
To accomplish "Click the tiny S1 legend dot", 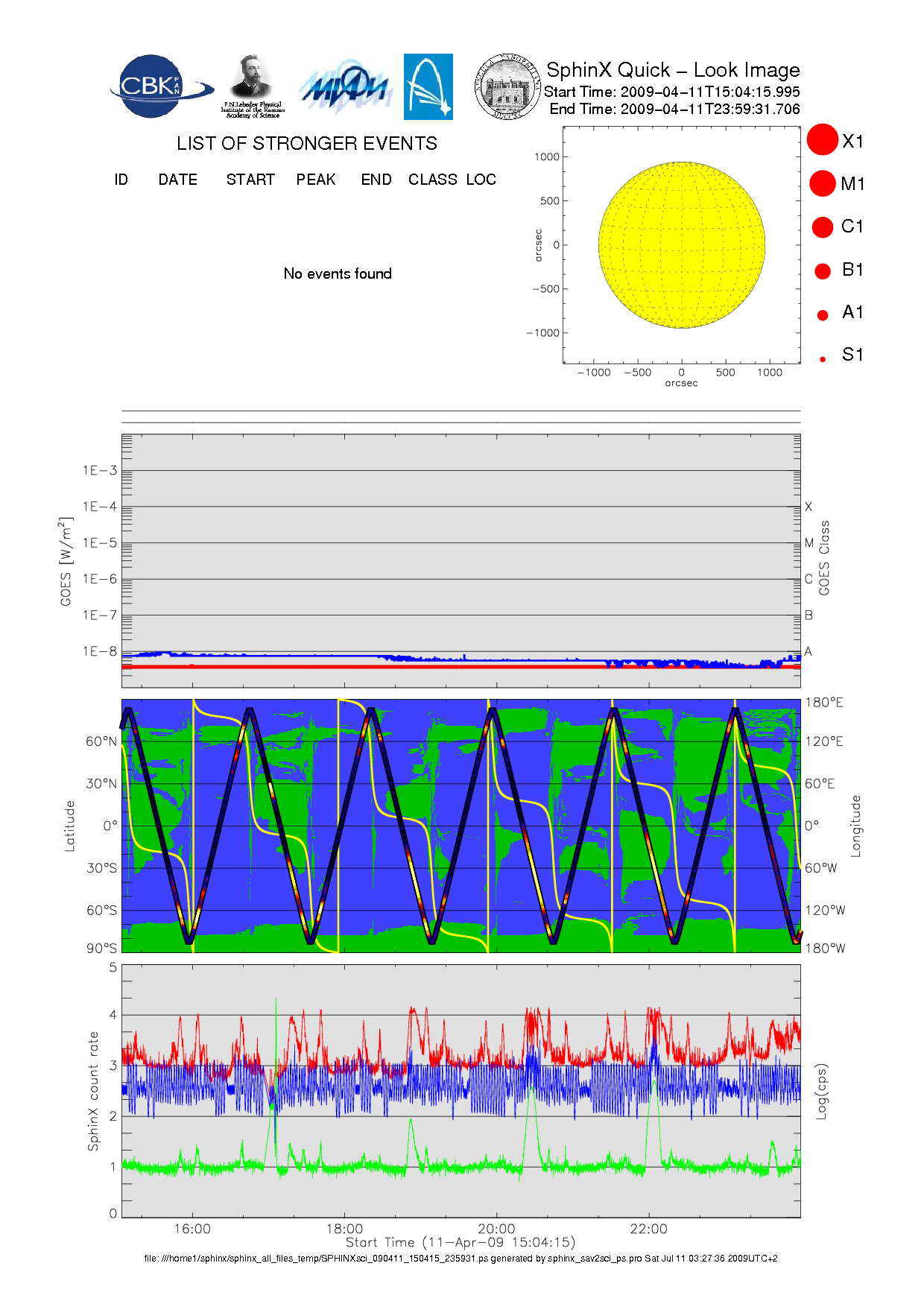I will click(823, 359).
